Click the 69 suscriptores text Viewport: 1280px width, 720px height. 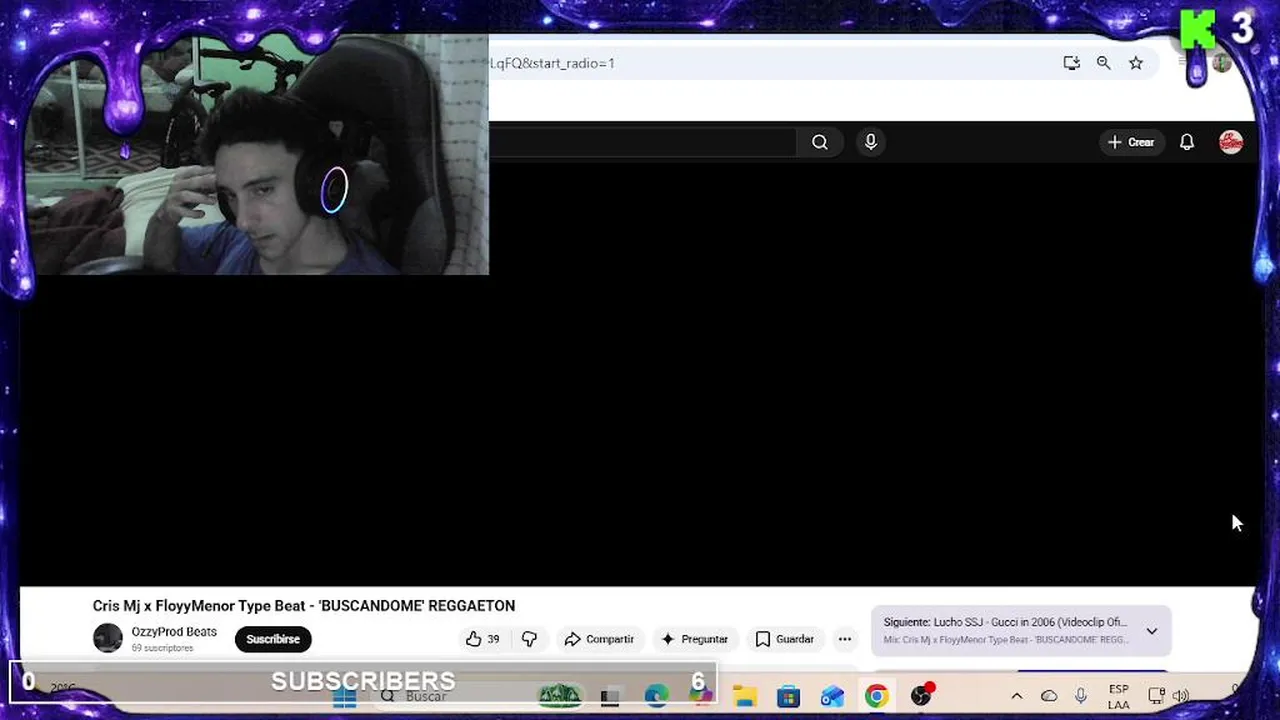coord(162,648)
